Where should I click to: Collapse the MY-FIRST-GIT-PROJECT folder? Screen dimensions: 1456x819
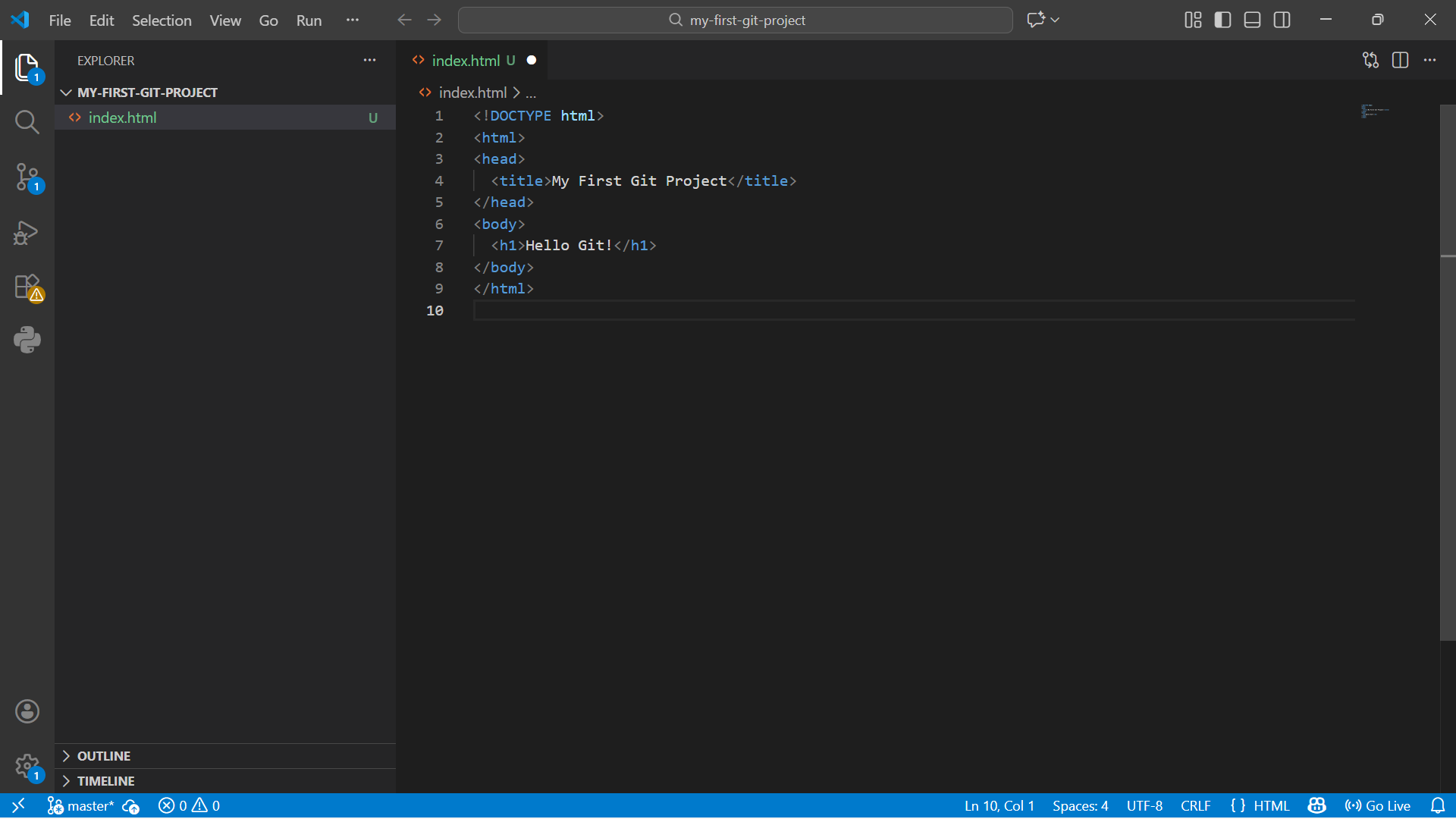[x=147, y=93]
